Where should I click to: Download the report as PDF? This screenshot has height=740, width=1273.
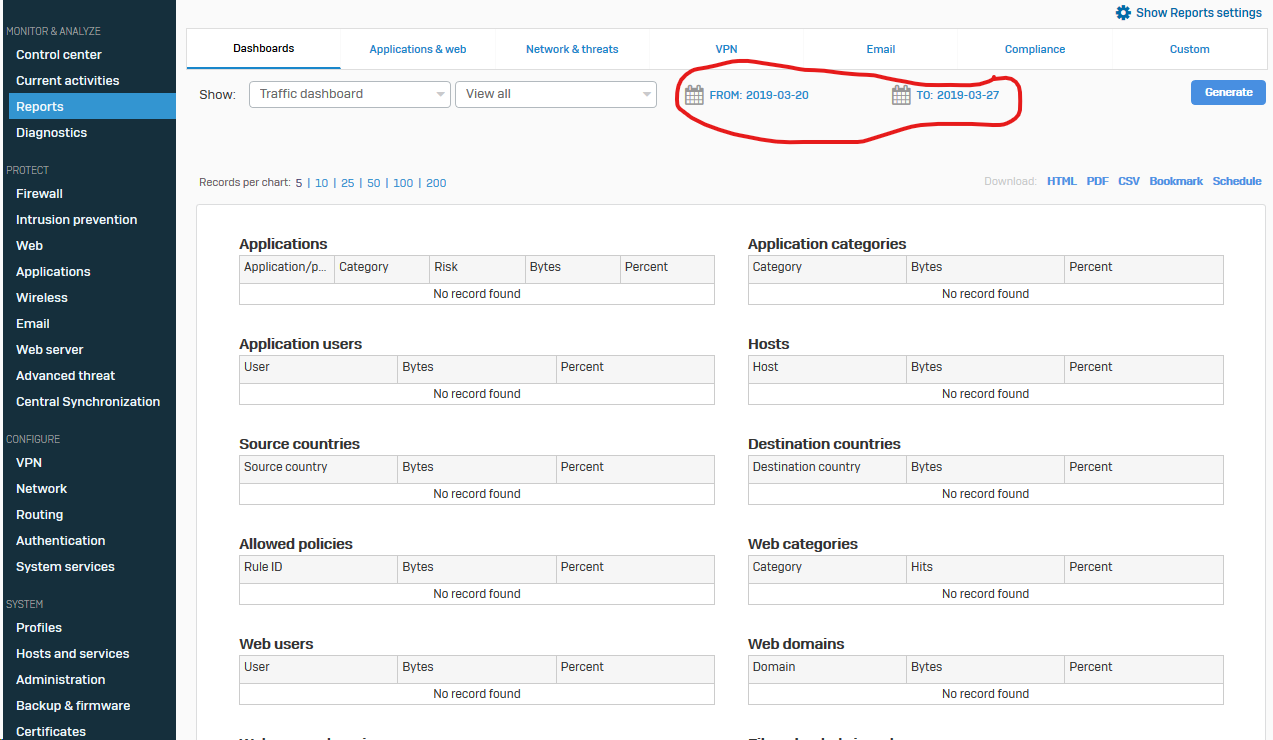[x=1097, y=181]
